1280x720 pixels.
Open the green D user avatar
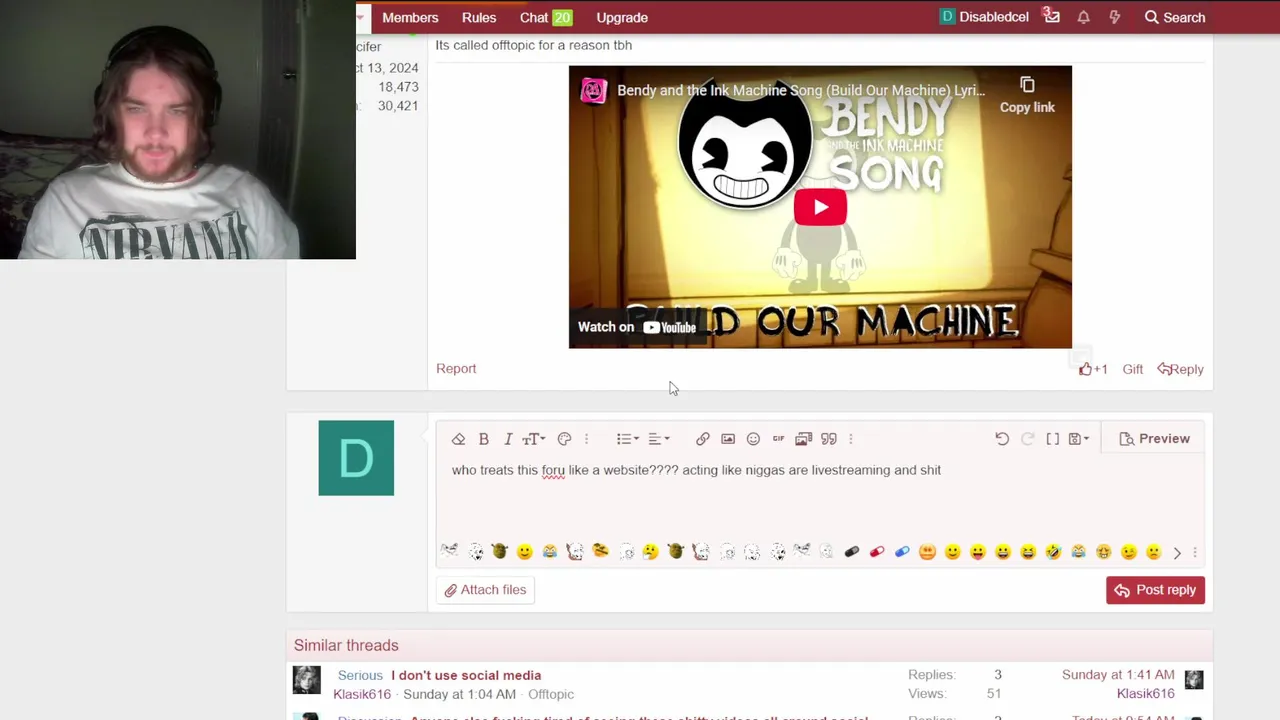tap(356, 458)
